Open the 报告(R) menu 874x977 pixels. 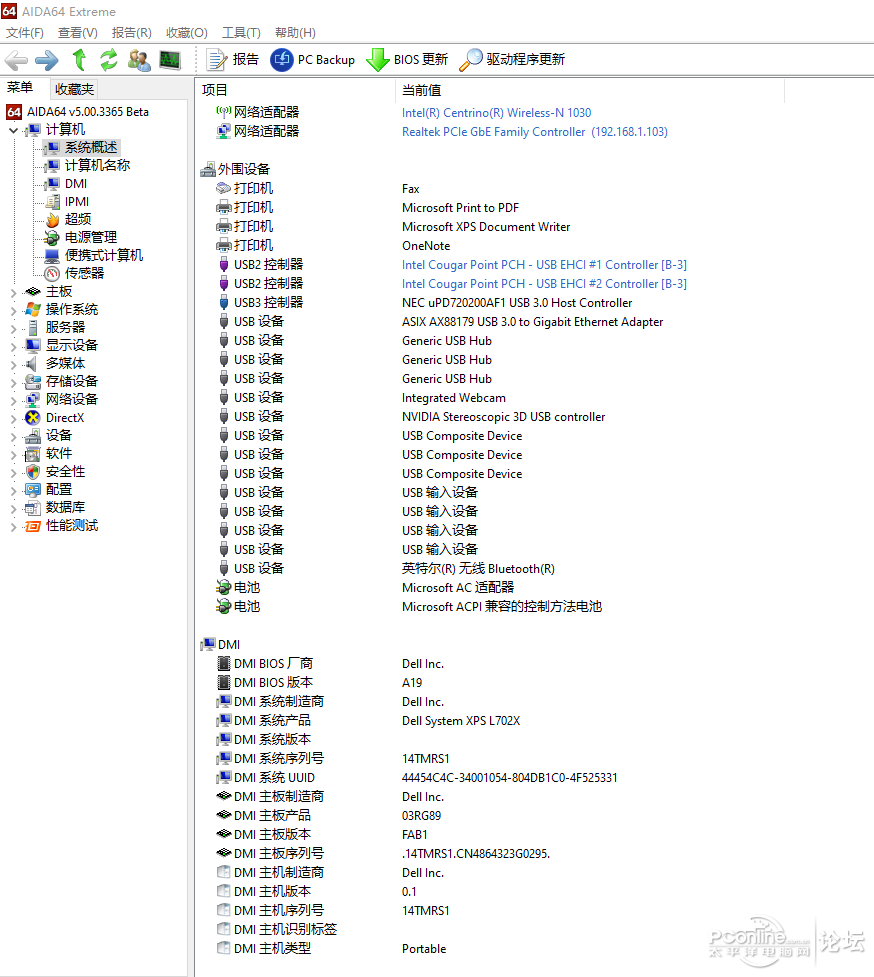tap(131, 32)
